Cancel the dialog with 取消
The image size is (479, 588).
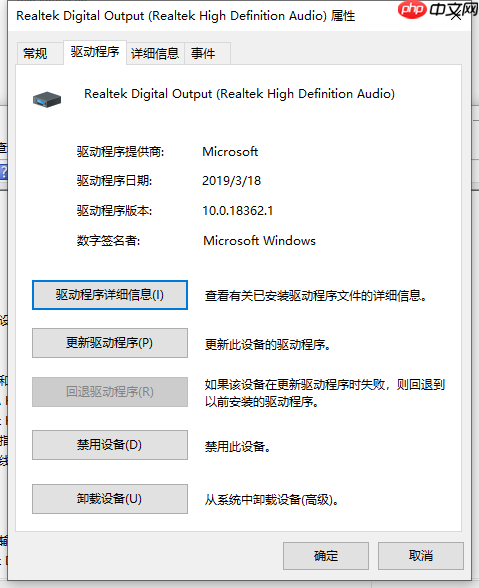(x=421, y=556)
